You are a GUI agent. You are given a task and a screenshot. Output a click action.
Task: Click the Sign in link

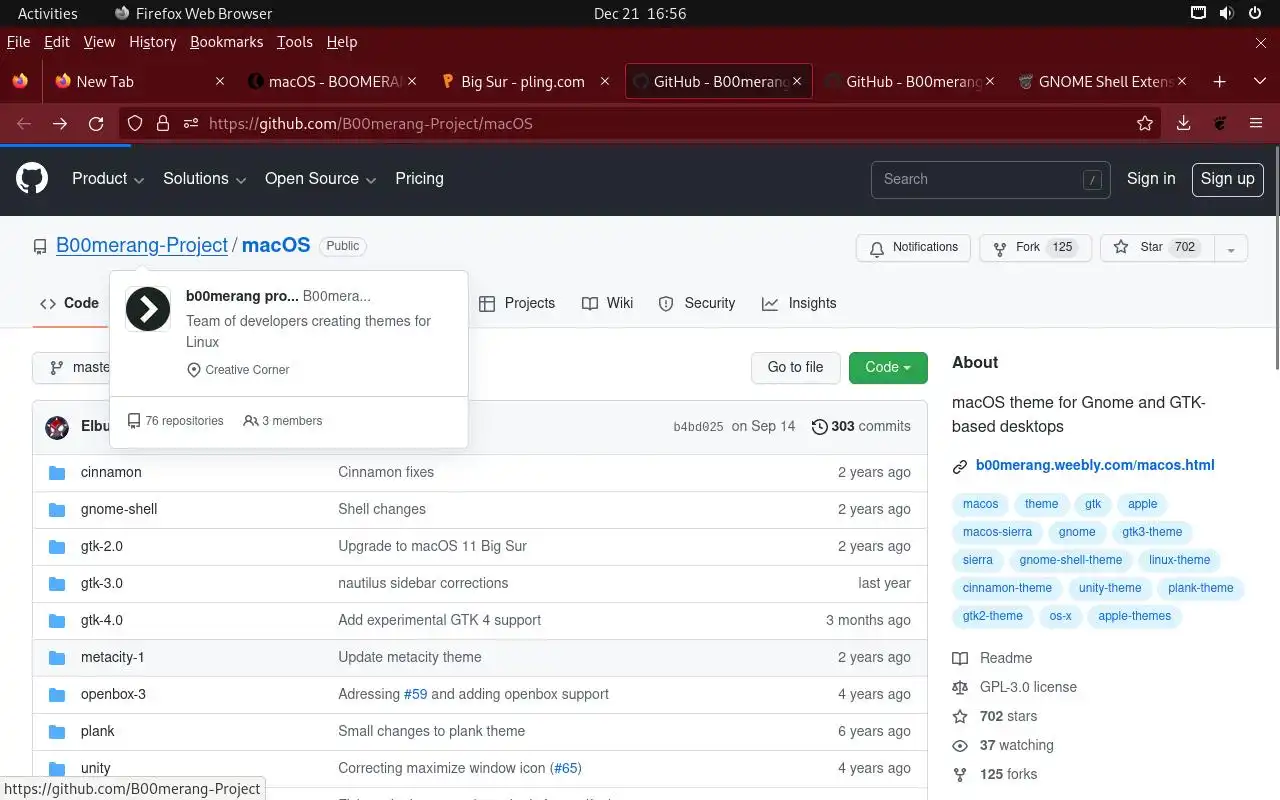(x=1151, y=179)
